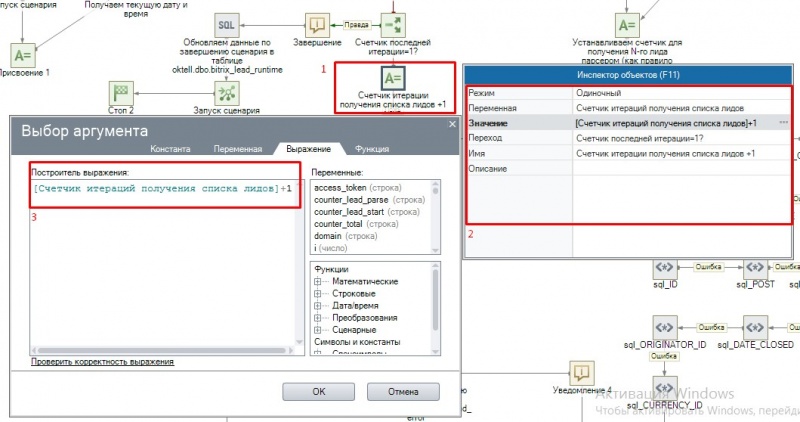The width and height of the screenshot is (800, 422).
Task: Click the 'Правда' transition label
Action: pos(356,25)
